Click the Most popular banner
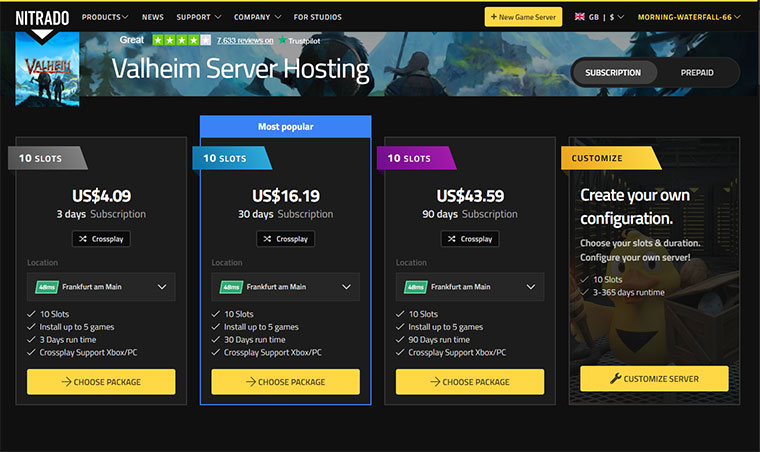 tap(285, 126)
